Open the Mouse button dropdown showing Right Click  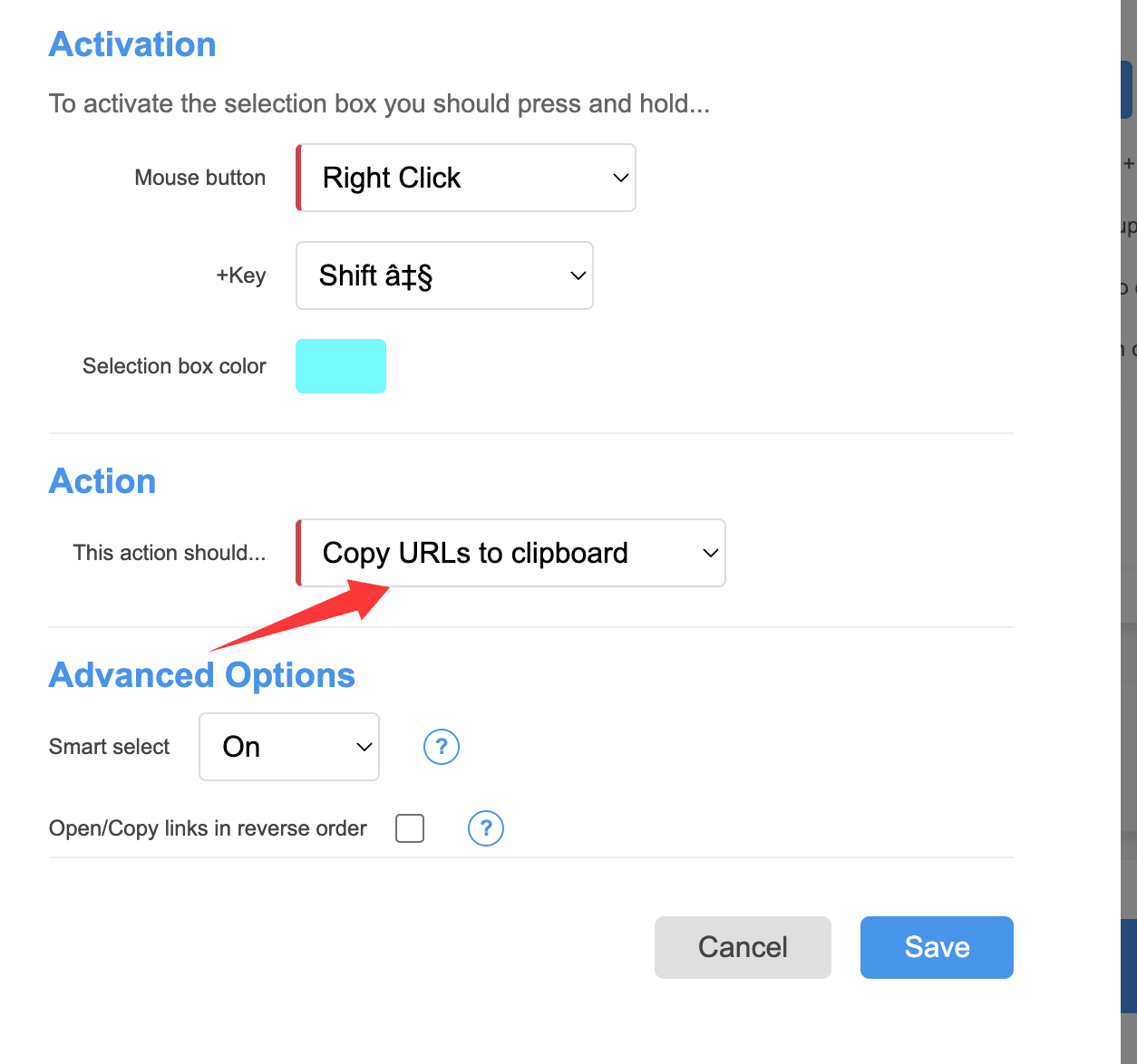[x=467, y=178]
